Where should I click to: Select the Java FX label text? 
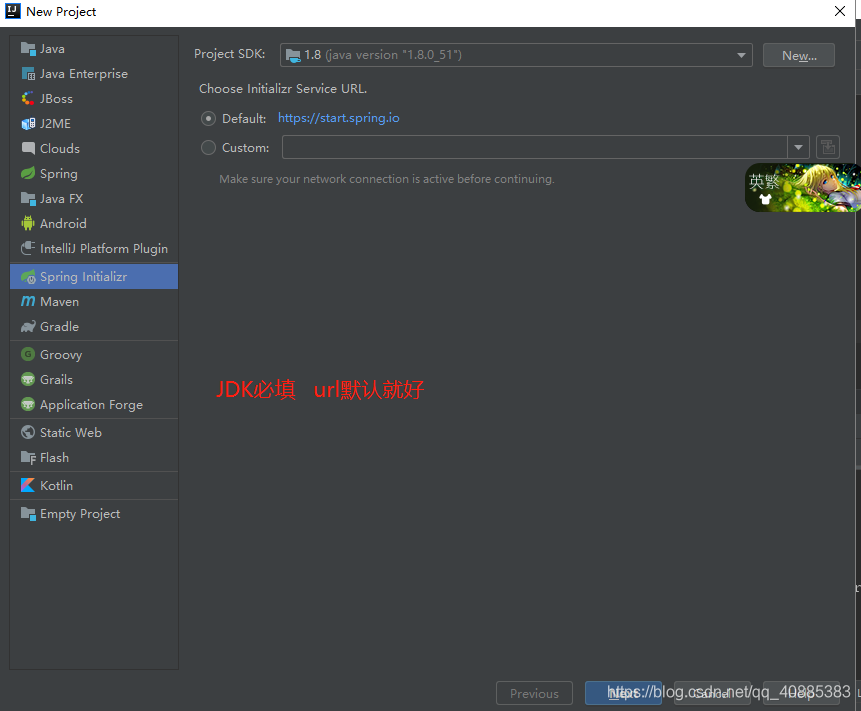(x=62, y=198)
